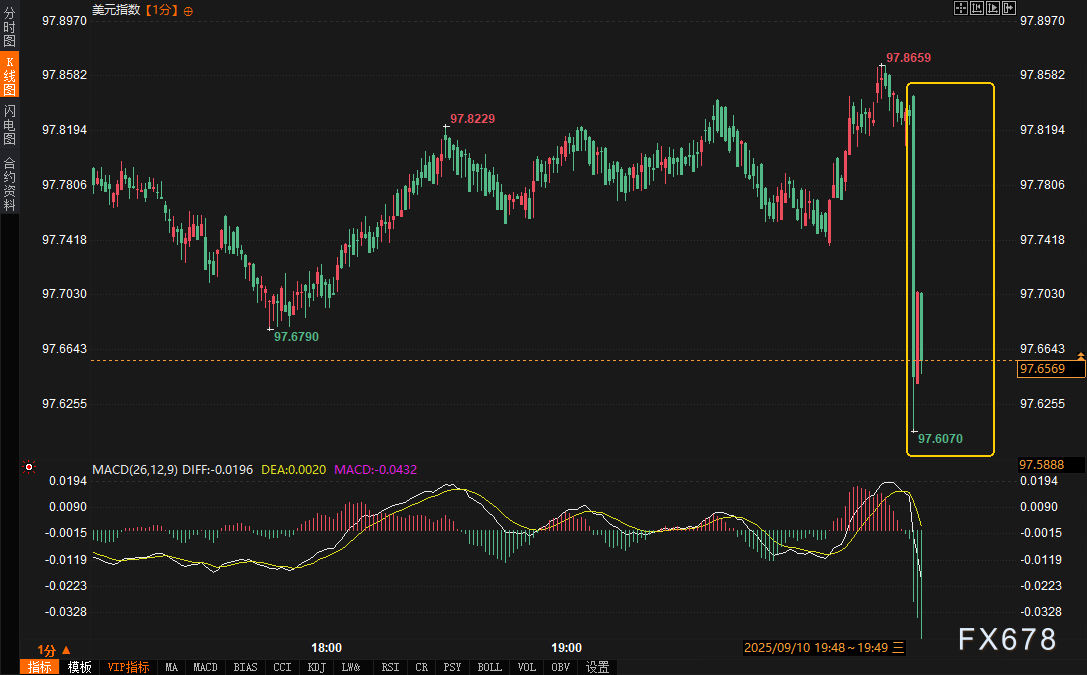Viewport: 1087px width, 675px height.
Task: Click the orange arrows at right price axis
Action: 1080,356
